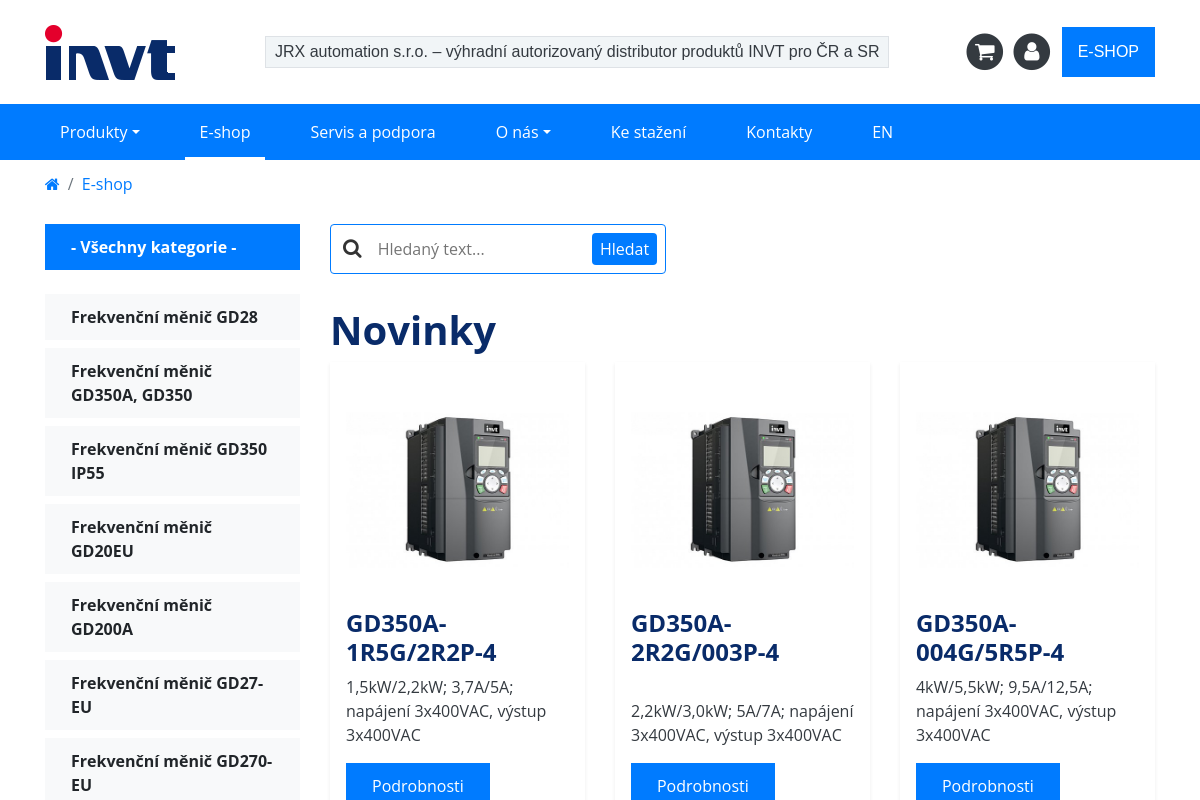The width and height of the screenshot is (1200, 800).
Task: Go to Ke stažení page
Action: point(648,132)
